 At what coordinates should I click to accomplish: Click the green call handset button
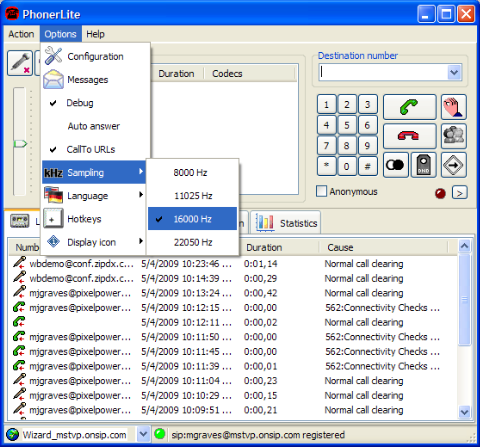coord(409,107)
